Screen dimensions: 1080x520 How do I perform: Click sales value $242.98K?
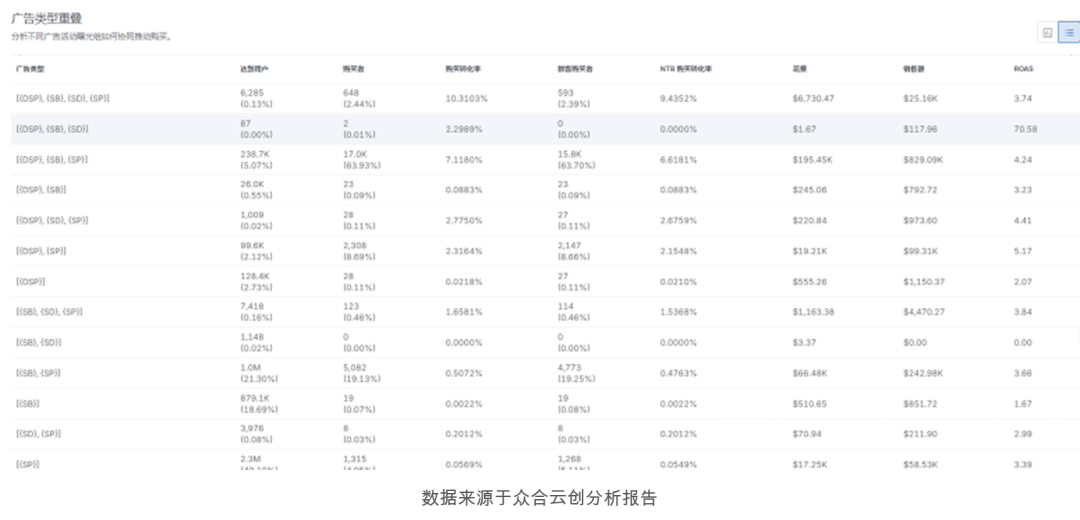coord(924,373)
